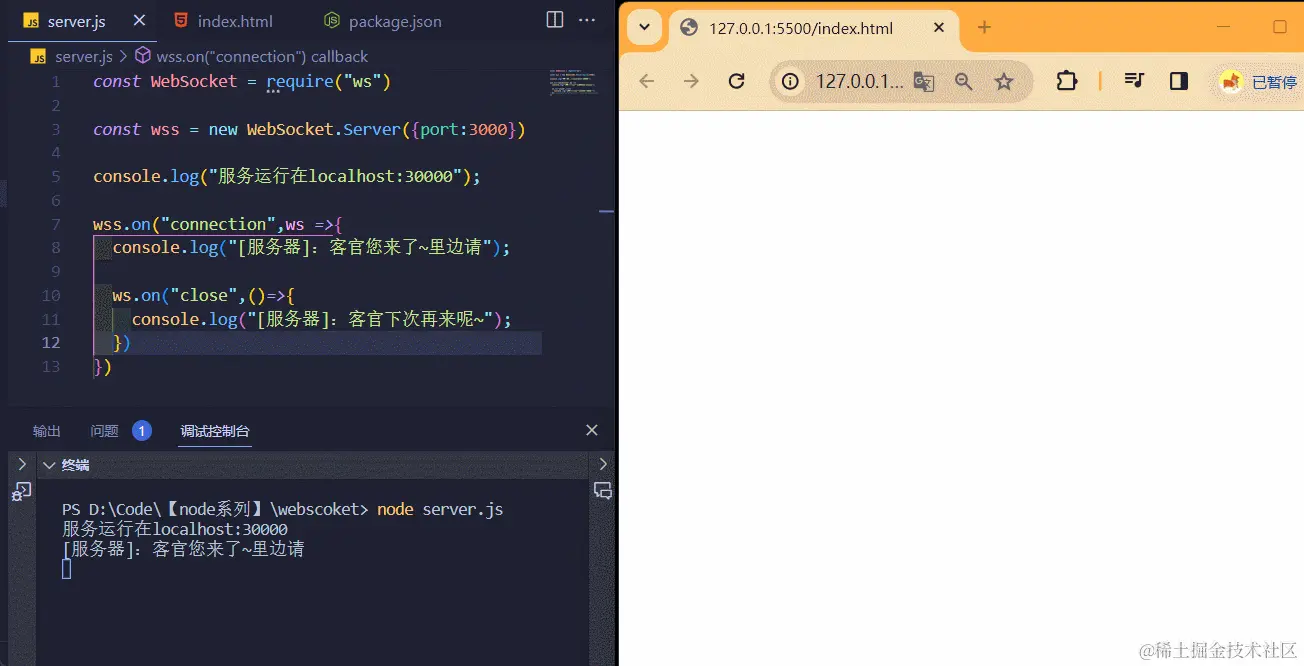This screenshot has height=666, width=1304.
Task: Open the 调试控制台 panel tab
Action: (x=215, y=431)
